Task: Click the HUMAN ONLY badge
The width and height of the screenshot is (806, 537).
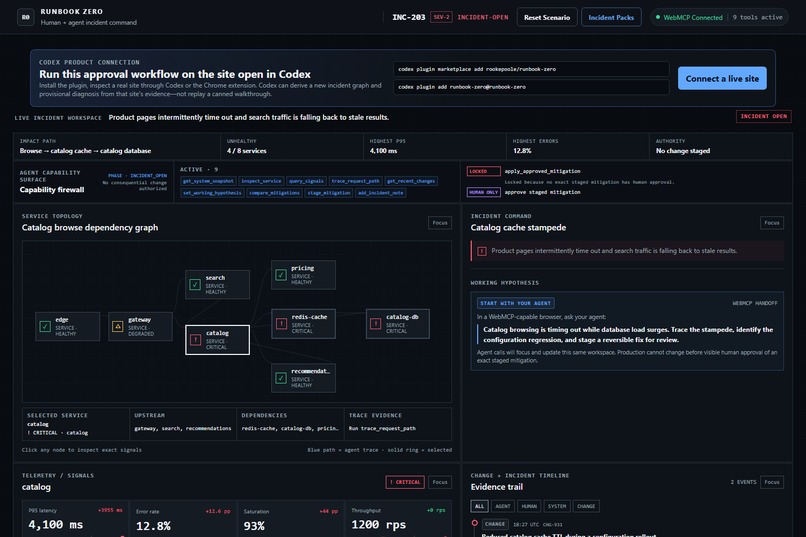Action: 483,192
